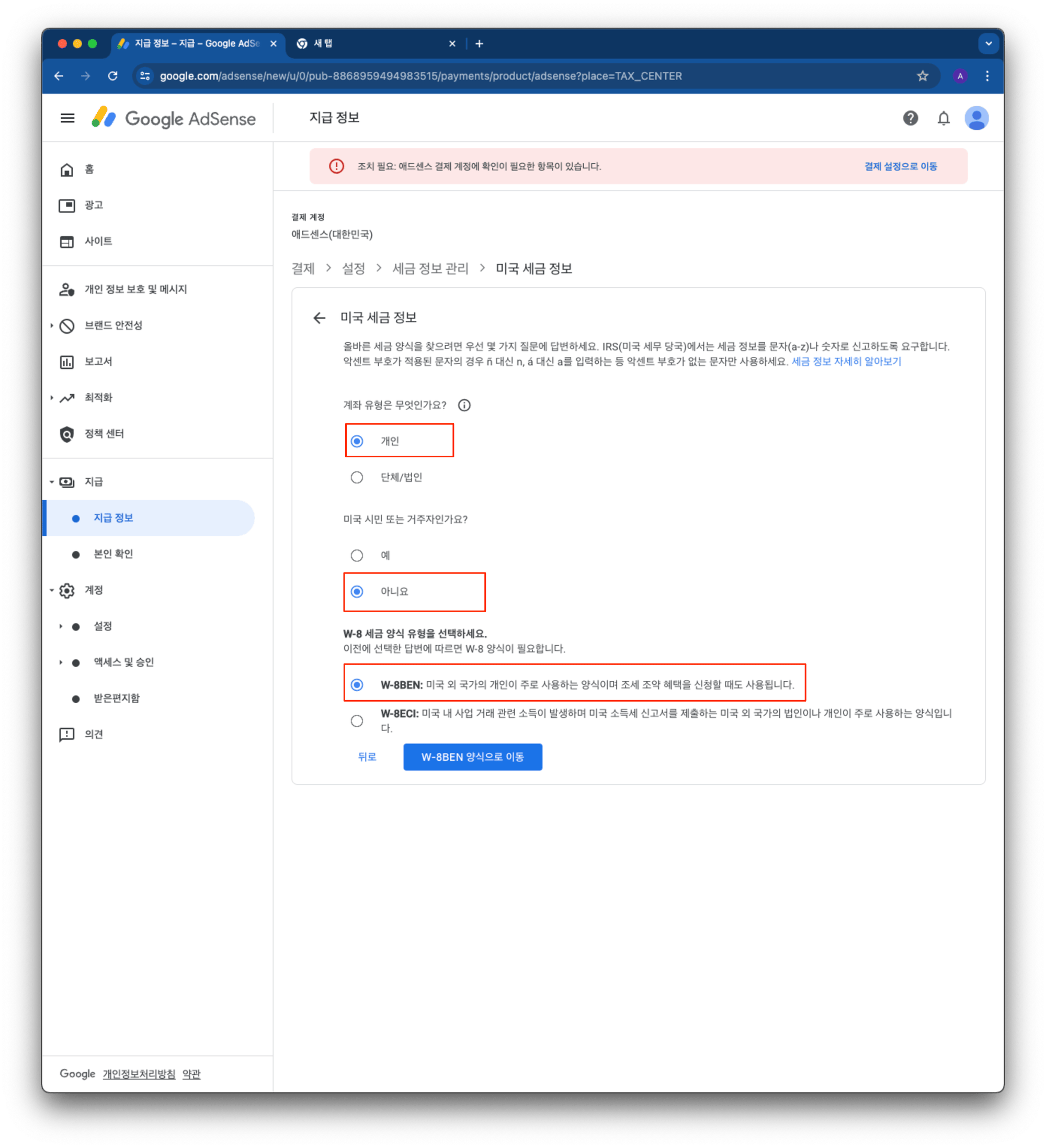Reload the page with the refresh icon
Screen dimensions: 1046x1148
point(112,76)
